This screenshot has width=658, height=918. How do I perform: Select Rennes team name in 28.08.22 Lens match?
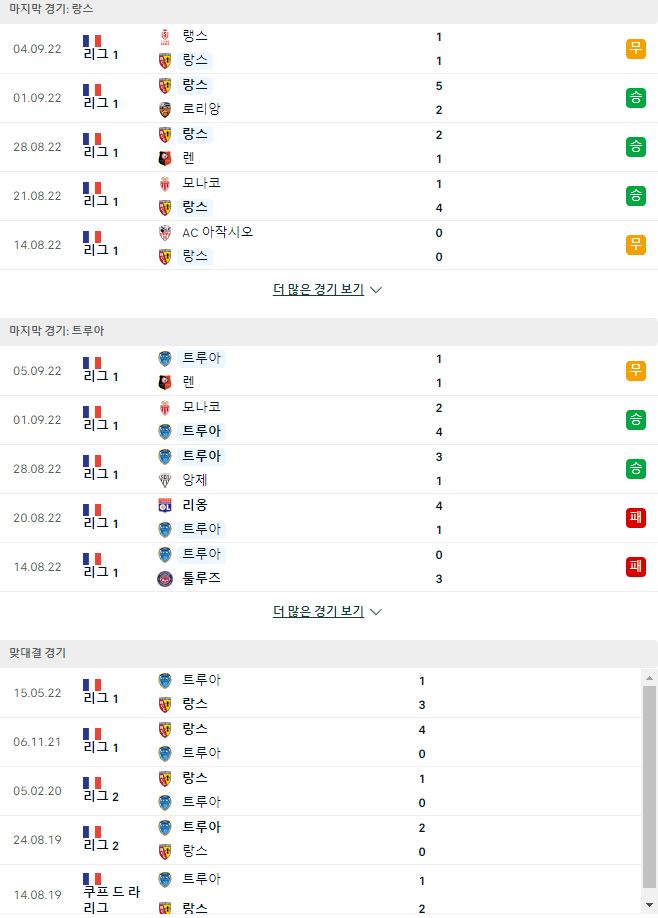[x=189, y=158]
